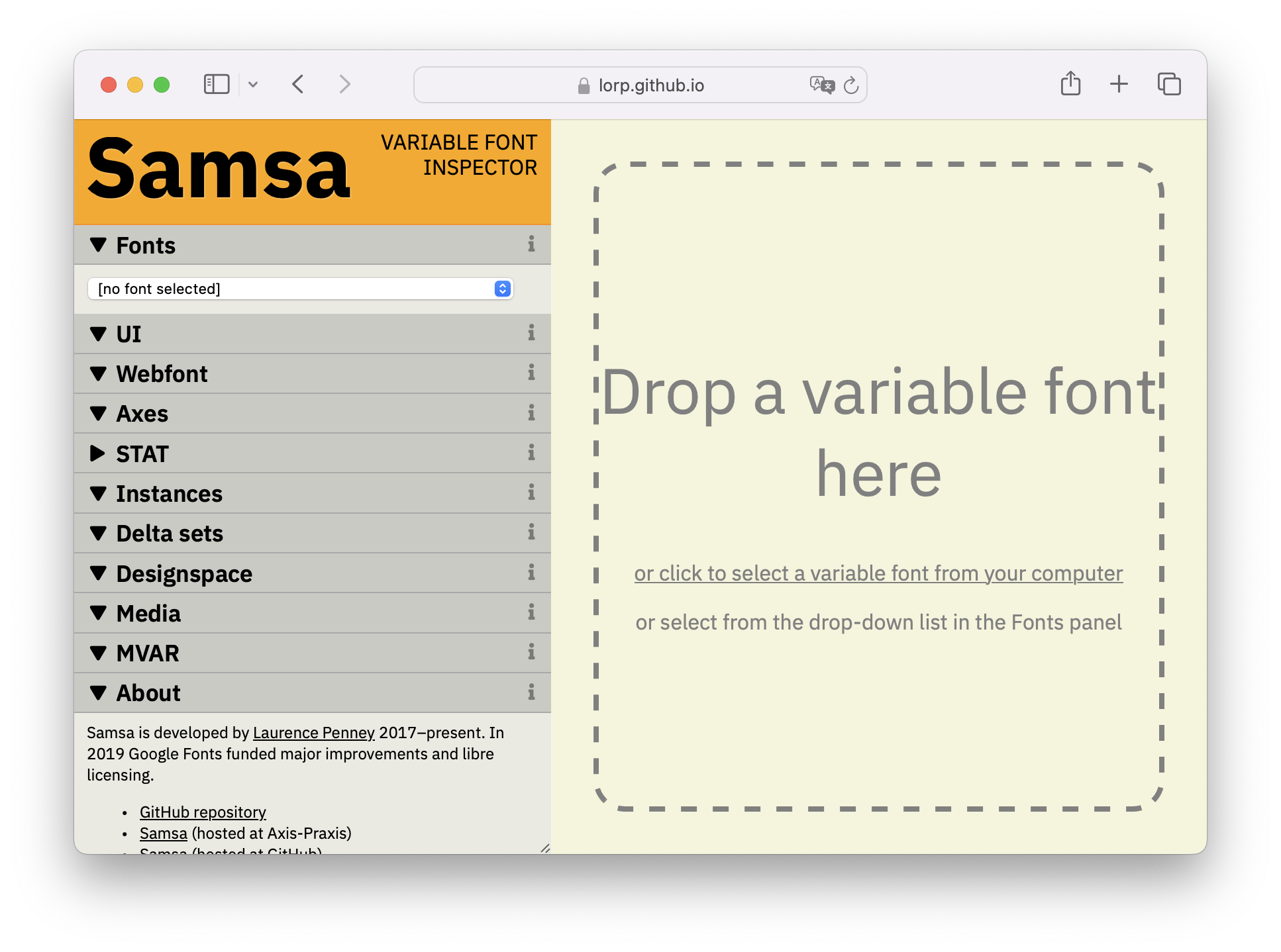This screenshot has width=1281, height=952.
Task: Expand the STAT panel
Action: coord(98,453)
